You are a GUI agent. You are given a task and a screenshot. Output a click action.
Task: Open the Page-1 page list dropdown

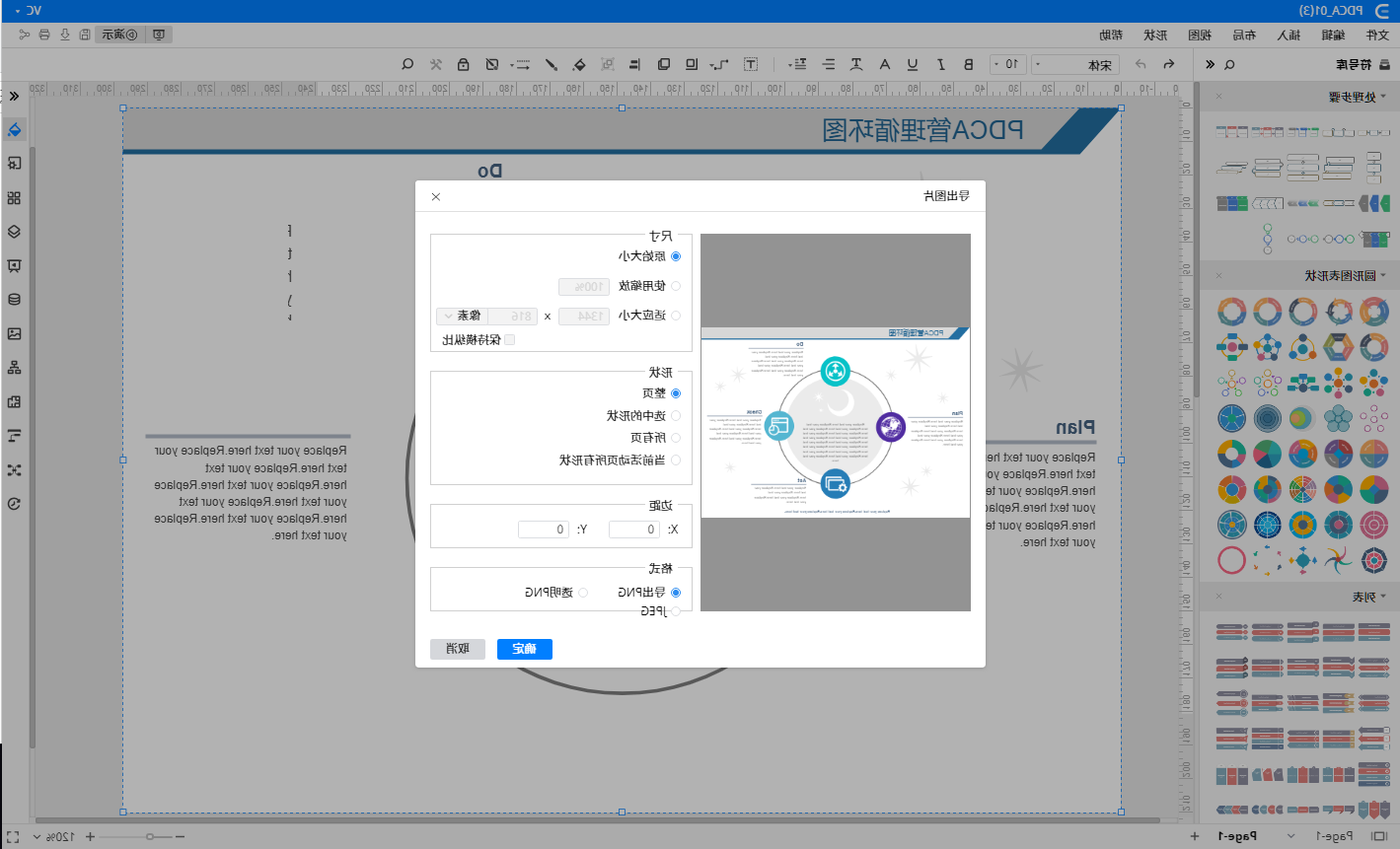pyautogui.click(x=1290, y=836)
